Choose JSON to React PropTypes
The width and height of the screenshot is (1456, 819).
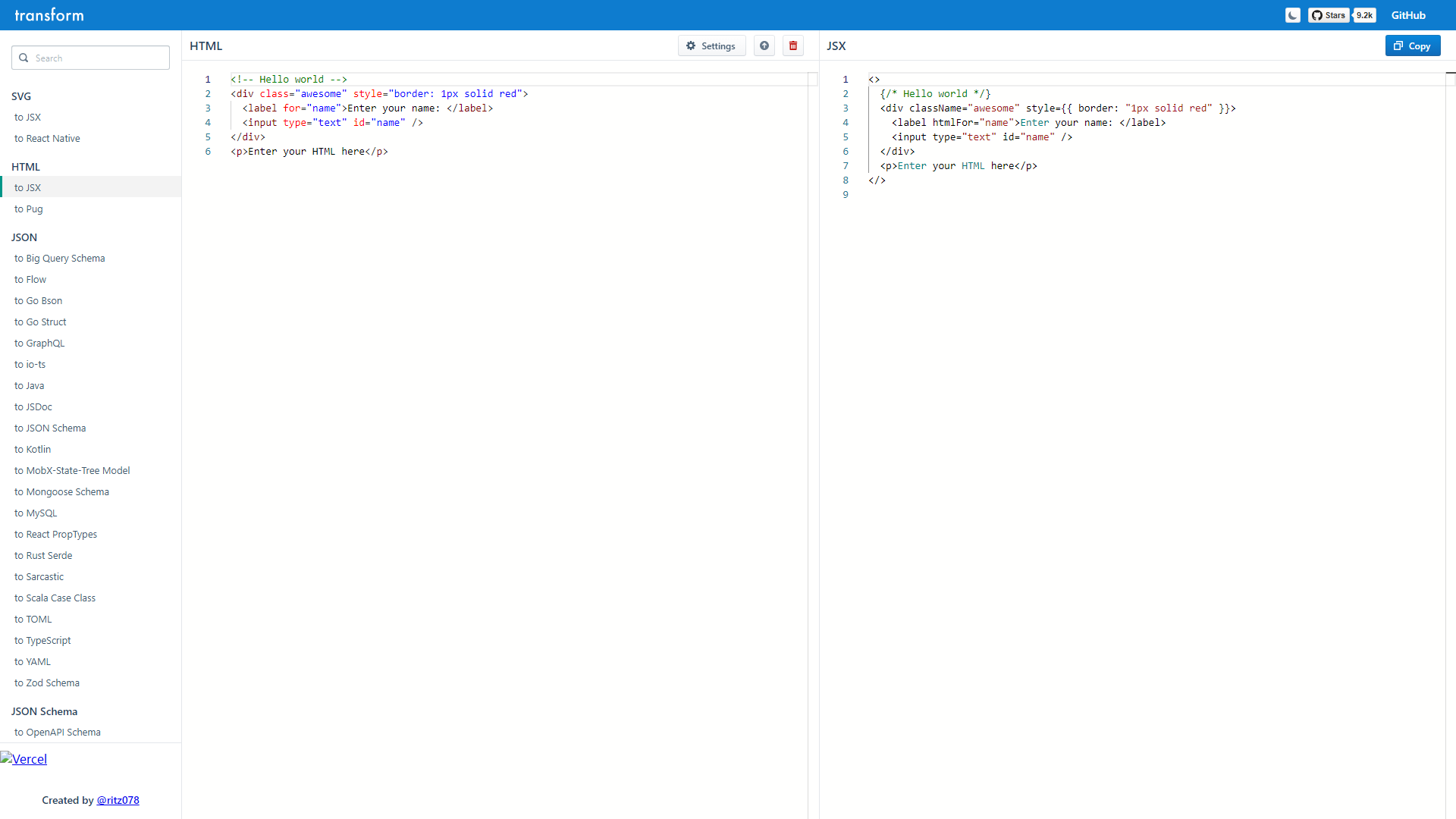[x=90, y=534]
